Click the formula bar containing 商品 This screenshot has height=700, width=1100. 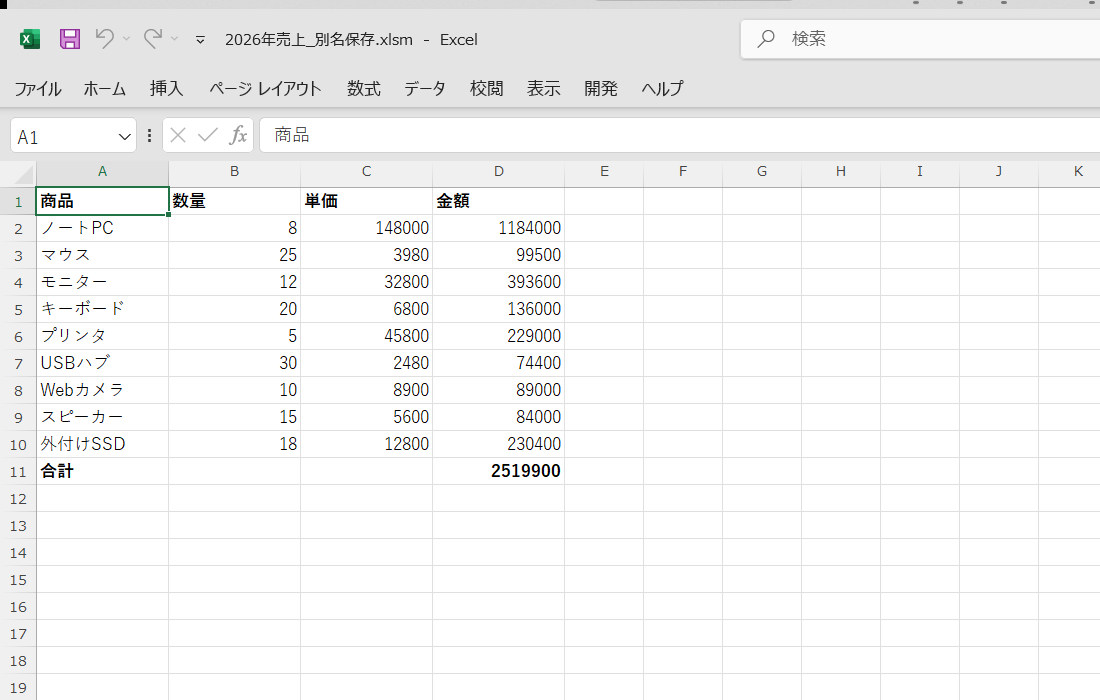(x=679, y=135)
